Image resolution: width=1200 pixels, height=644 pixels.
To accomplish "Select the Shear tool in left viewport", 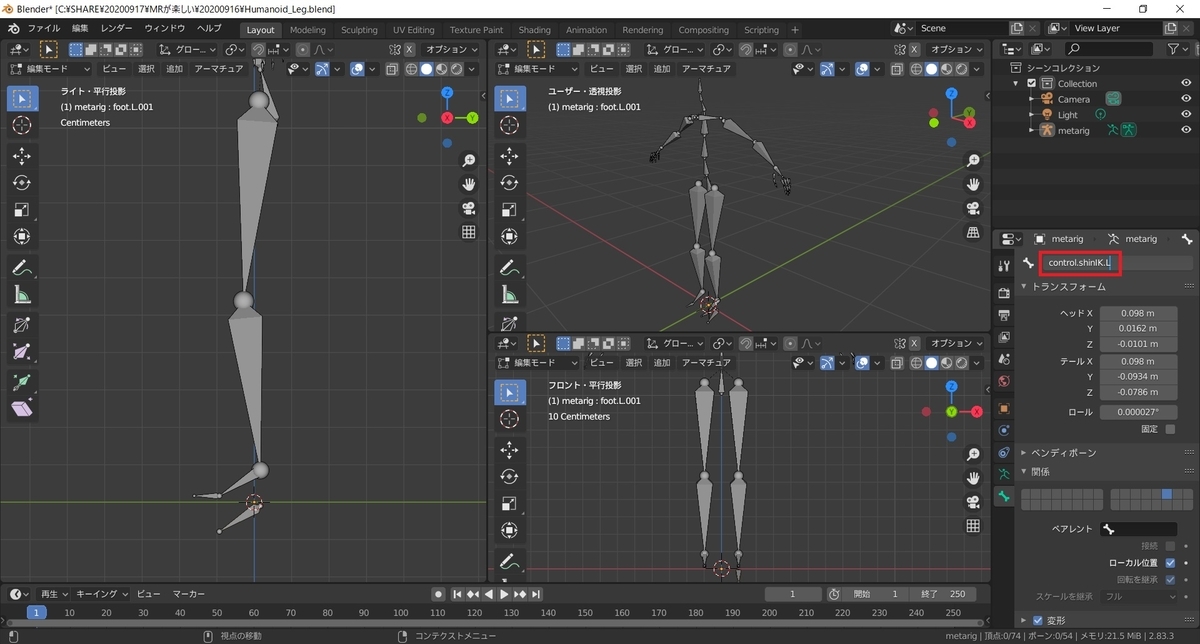I will [22, 410].
